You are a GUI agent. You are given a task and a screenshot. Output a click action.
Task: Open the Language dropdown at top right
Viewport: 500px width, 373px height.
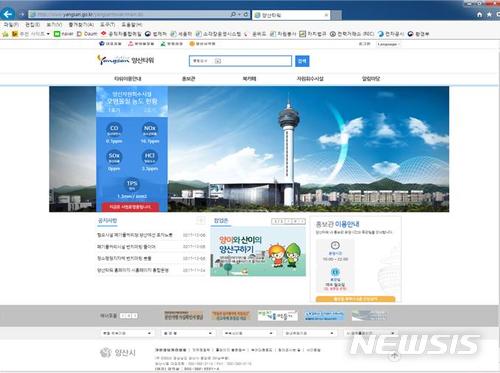click(x=388, y=44)
